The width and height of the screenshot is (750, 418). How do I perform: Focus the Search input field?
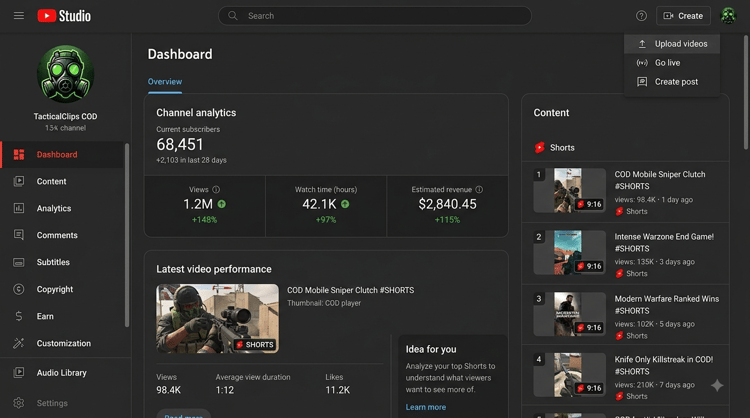(375, 16)
